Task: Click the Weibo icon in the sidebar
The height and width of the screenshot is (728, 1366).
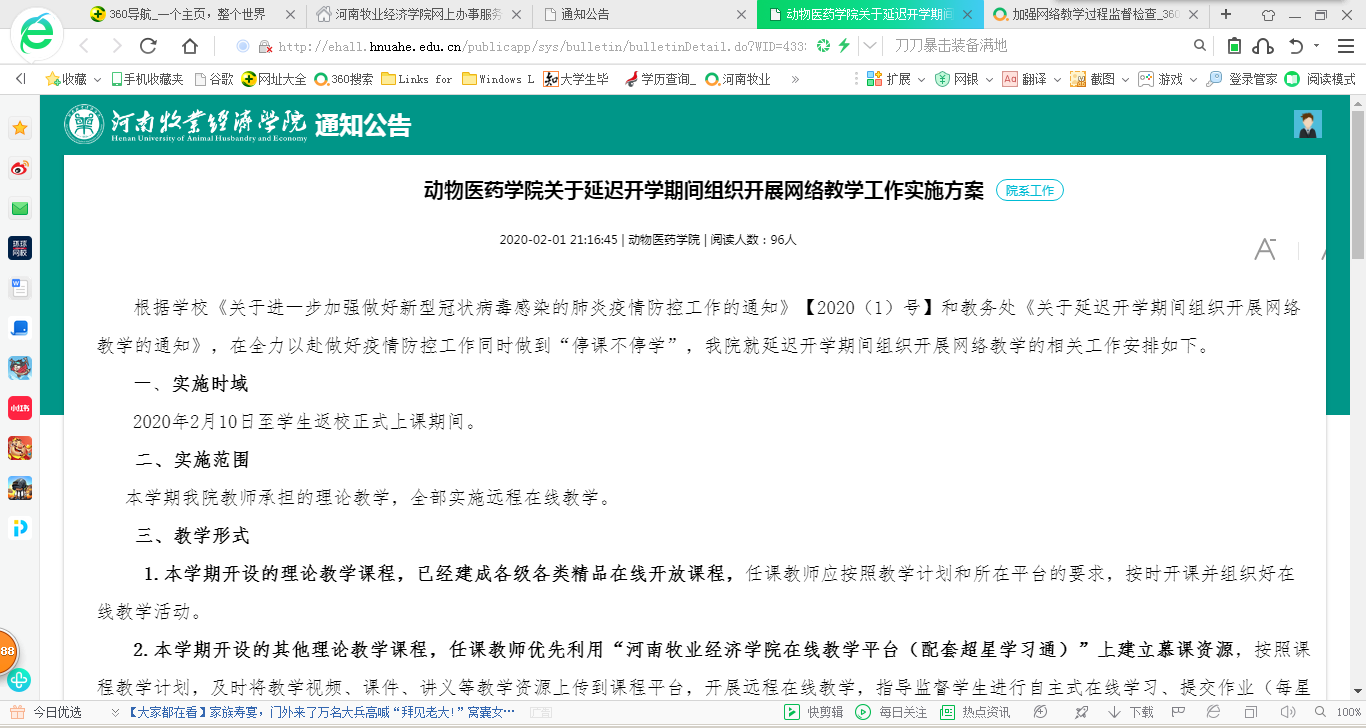Action: tap(20, 168)
